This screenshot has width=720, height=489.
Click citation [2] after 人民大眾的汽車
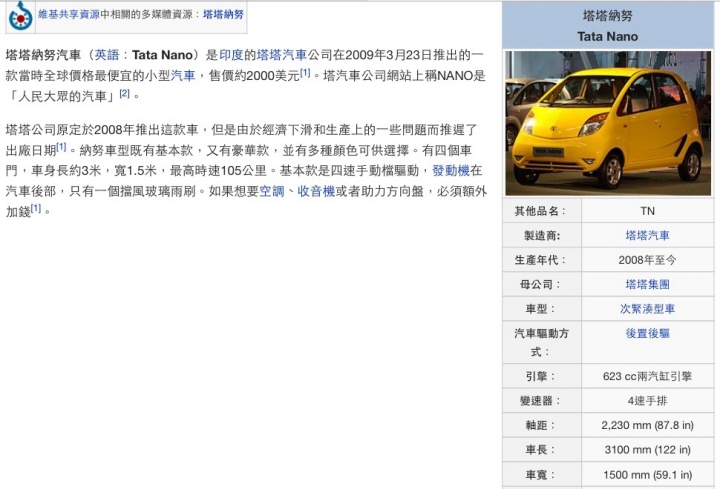(x=124, y=93)
